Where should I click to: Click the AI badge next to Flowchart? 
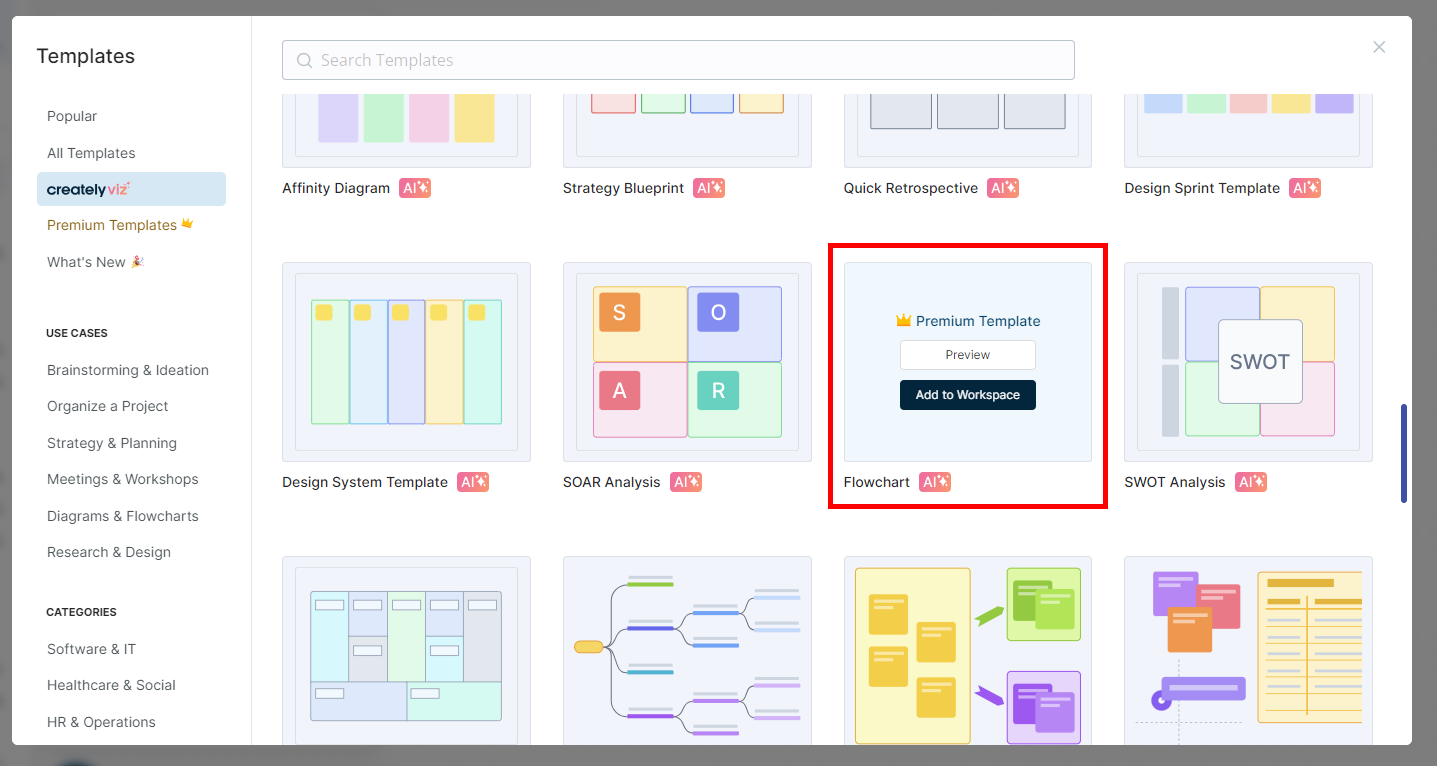pos(933,481)
